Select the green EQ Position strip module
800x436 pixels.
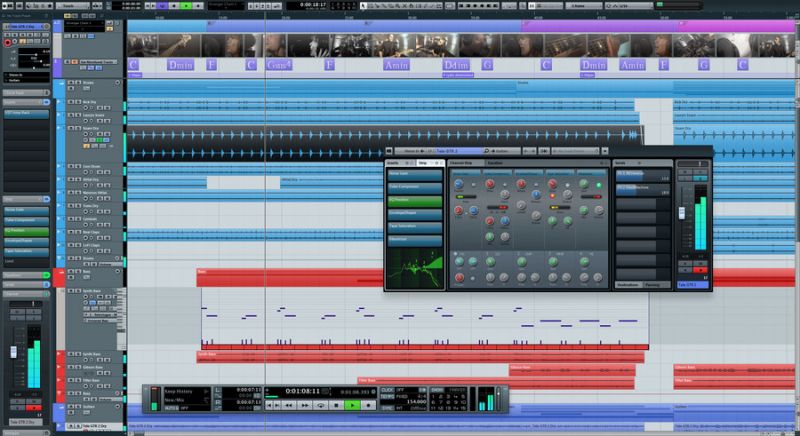coord(414,200)
